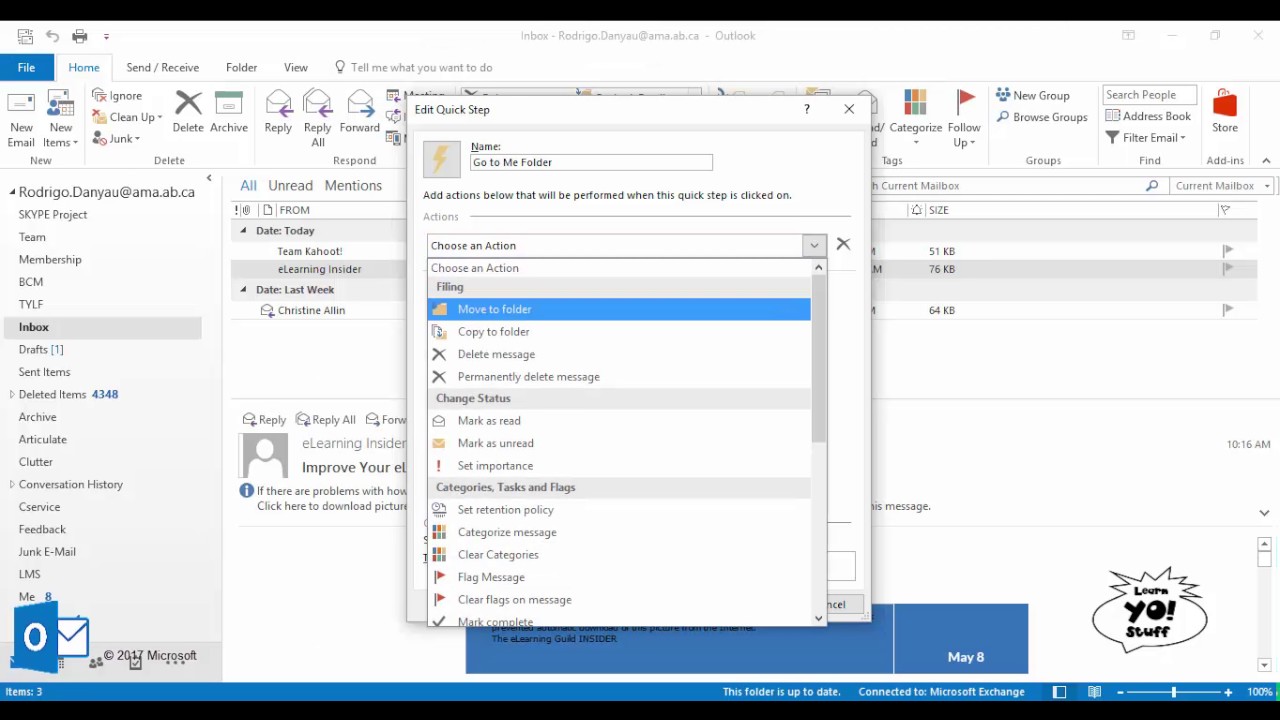Click Browse Groups in ribbon

point(1041,117)
